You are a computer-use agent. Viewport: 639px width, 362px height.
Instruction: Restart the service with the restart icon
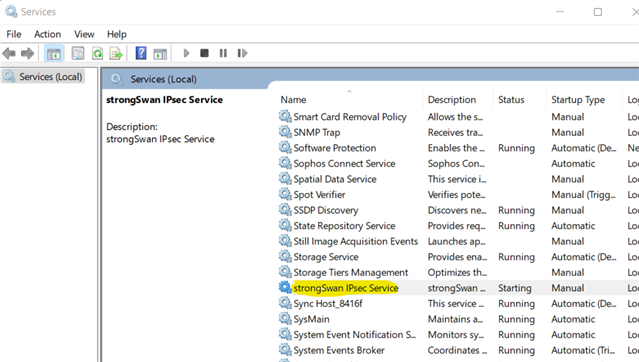click(242, 53)
